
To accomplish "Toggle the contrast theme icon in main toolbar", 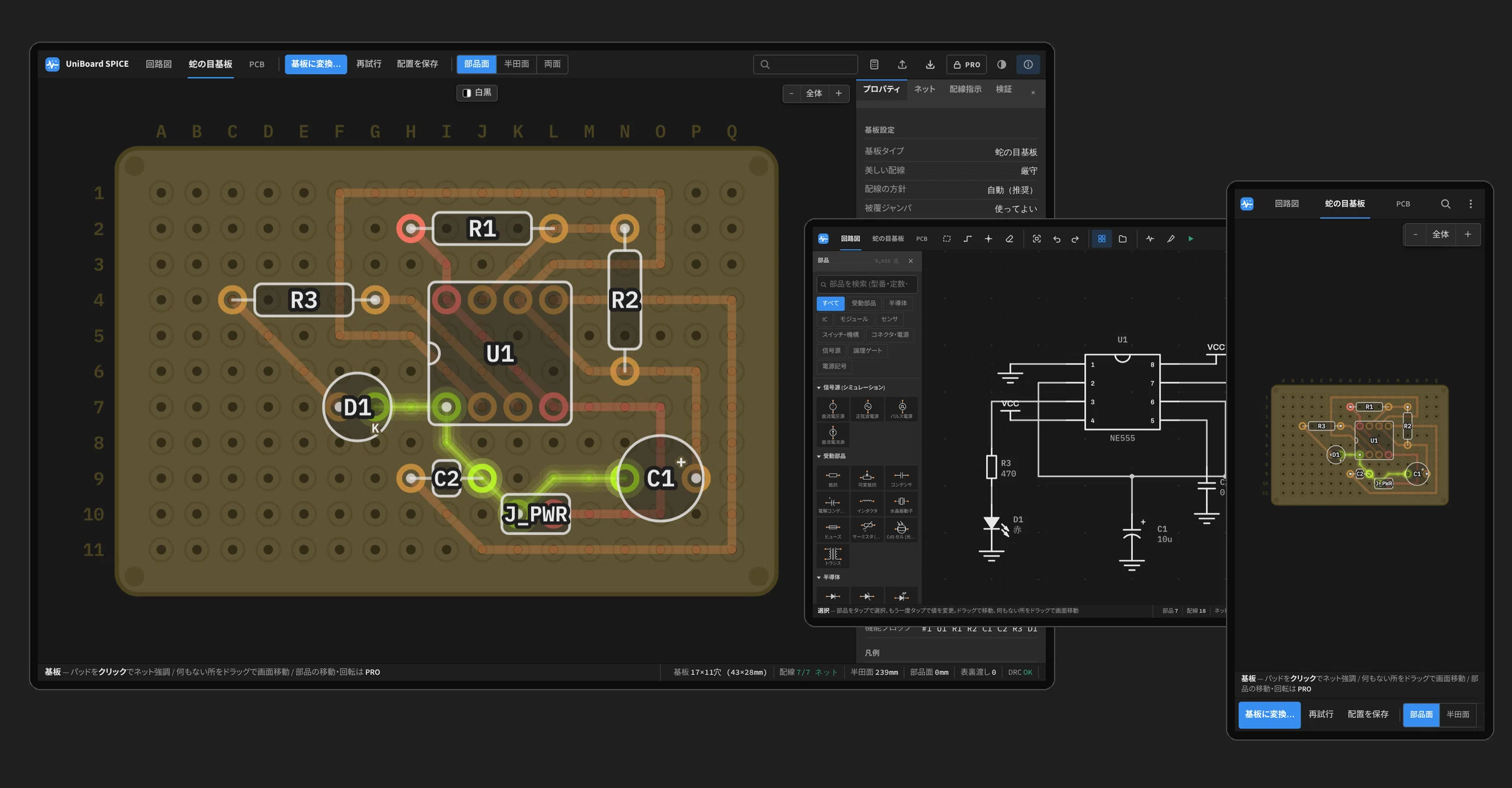I will pos(1002,64).
